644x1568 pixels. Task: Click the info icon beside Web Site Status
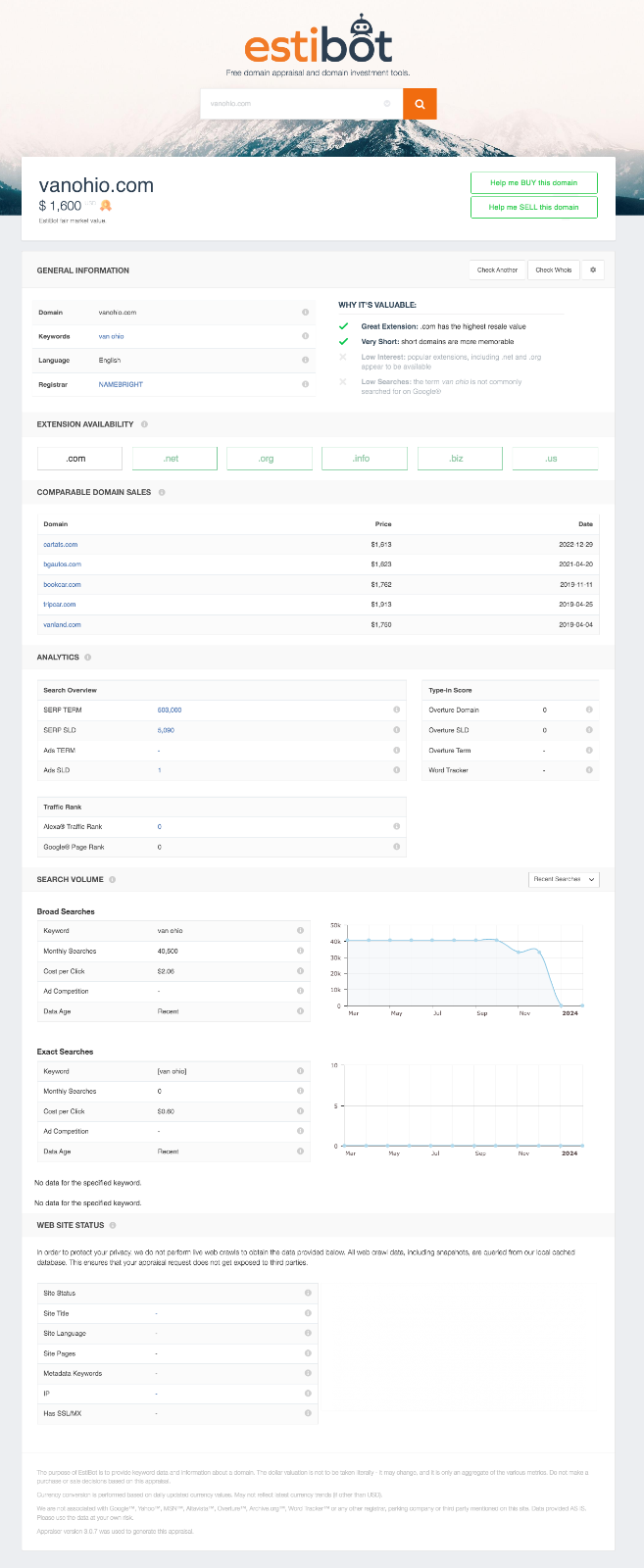[x=113, y=1225]
